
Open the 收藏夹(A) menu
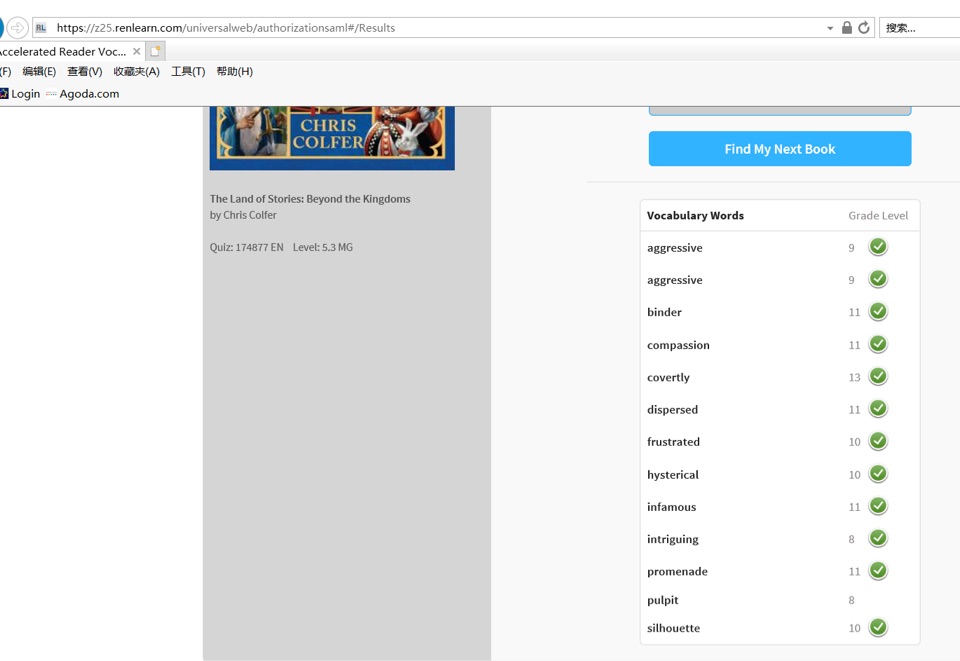[x=137, y=72]
